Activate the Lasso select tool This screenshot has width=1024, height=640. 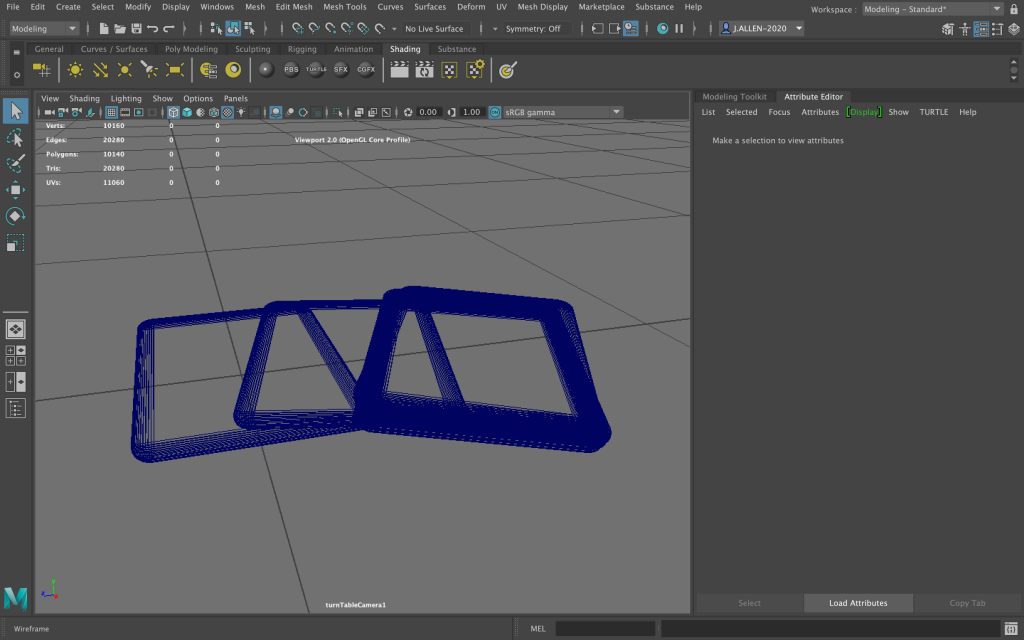pyautogui.click(x=15, y=137)
